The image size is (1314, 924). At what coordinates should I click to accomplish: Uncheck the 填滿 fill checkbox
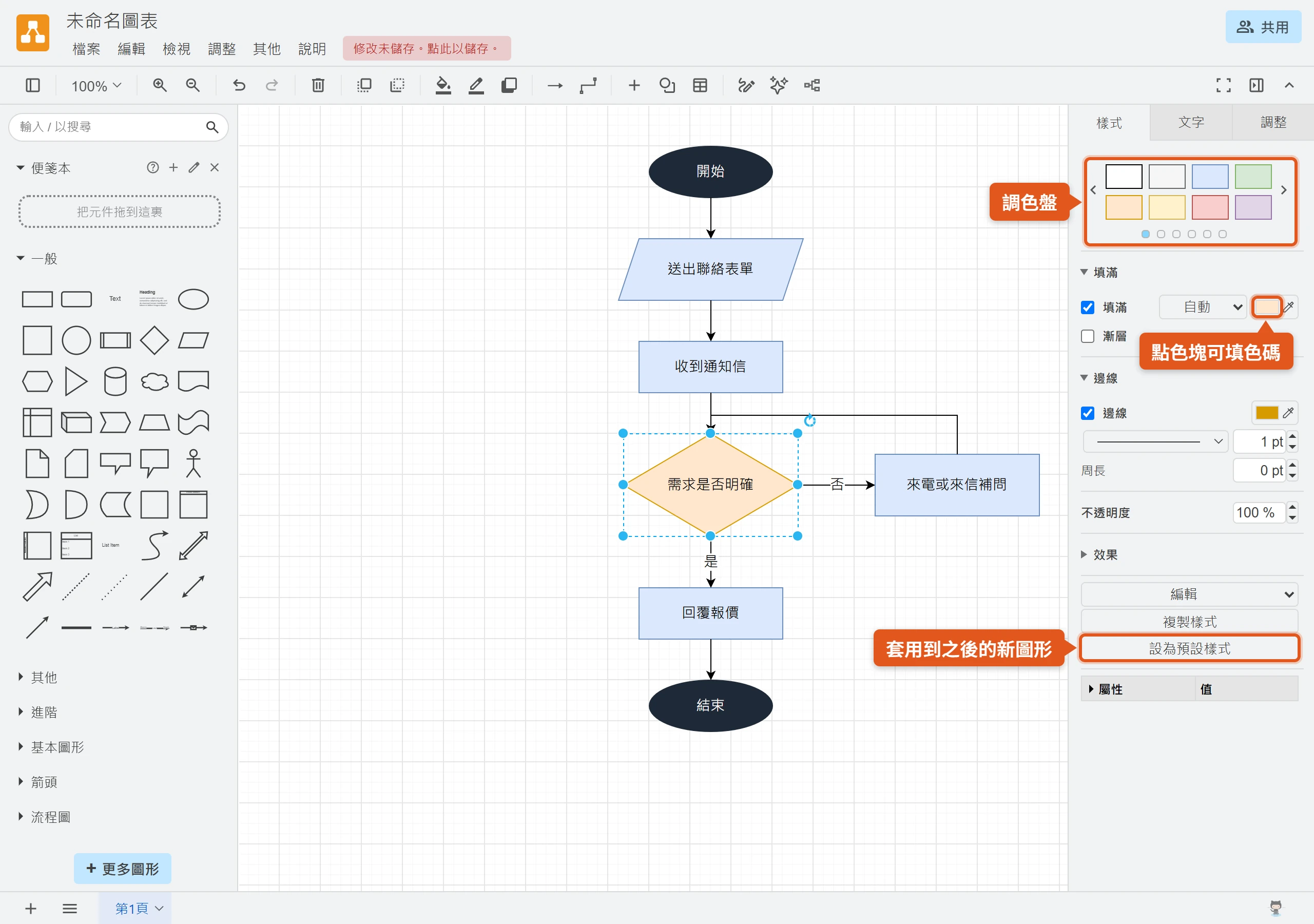(1087, 307)
